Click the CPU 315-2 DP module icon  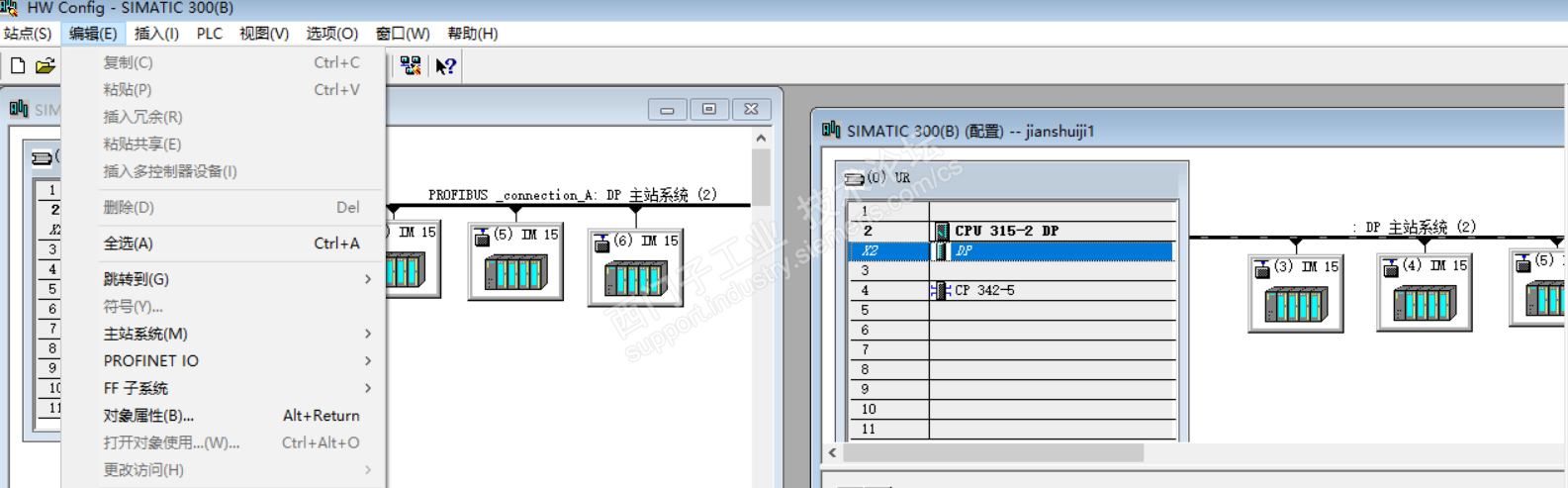click(x=942, y=231)
